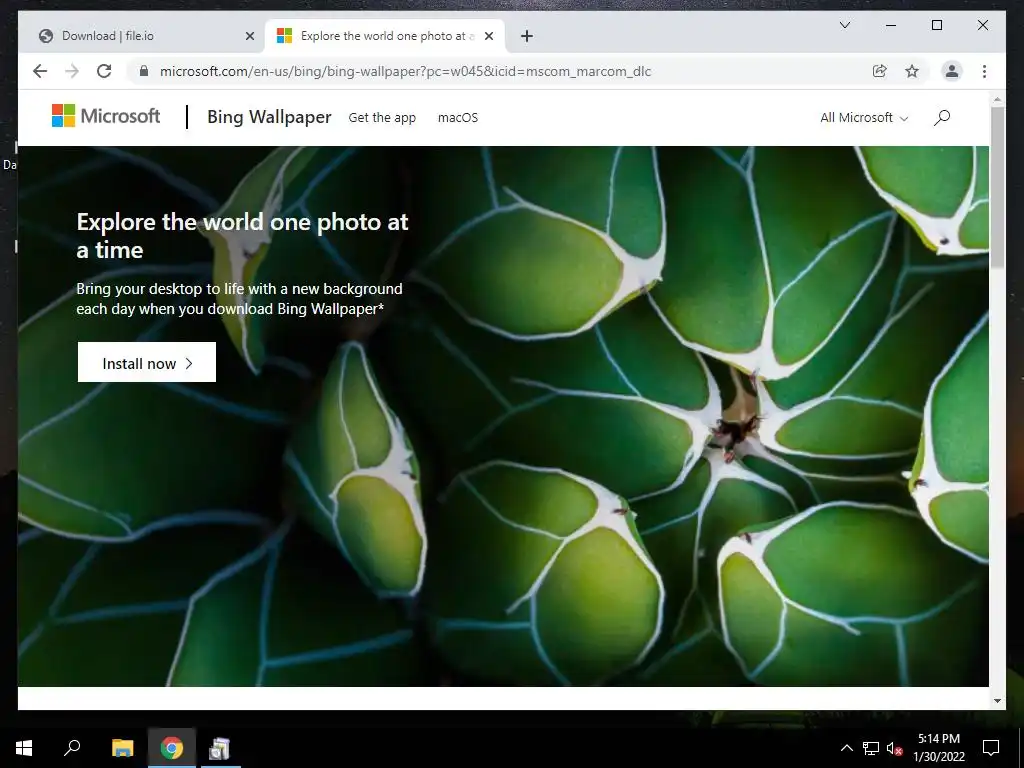Close the Explore the world tab
Viewport: 1024px width, 768px height.
click(x=488, y=36)
